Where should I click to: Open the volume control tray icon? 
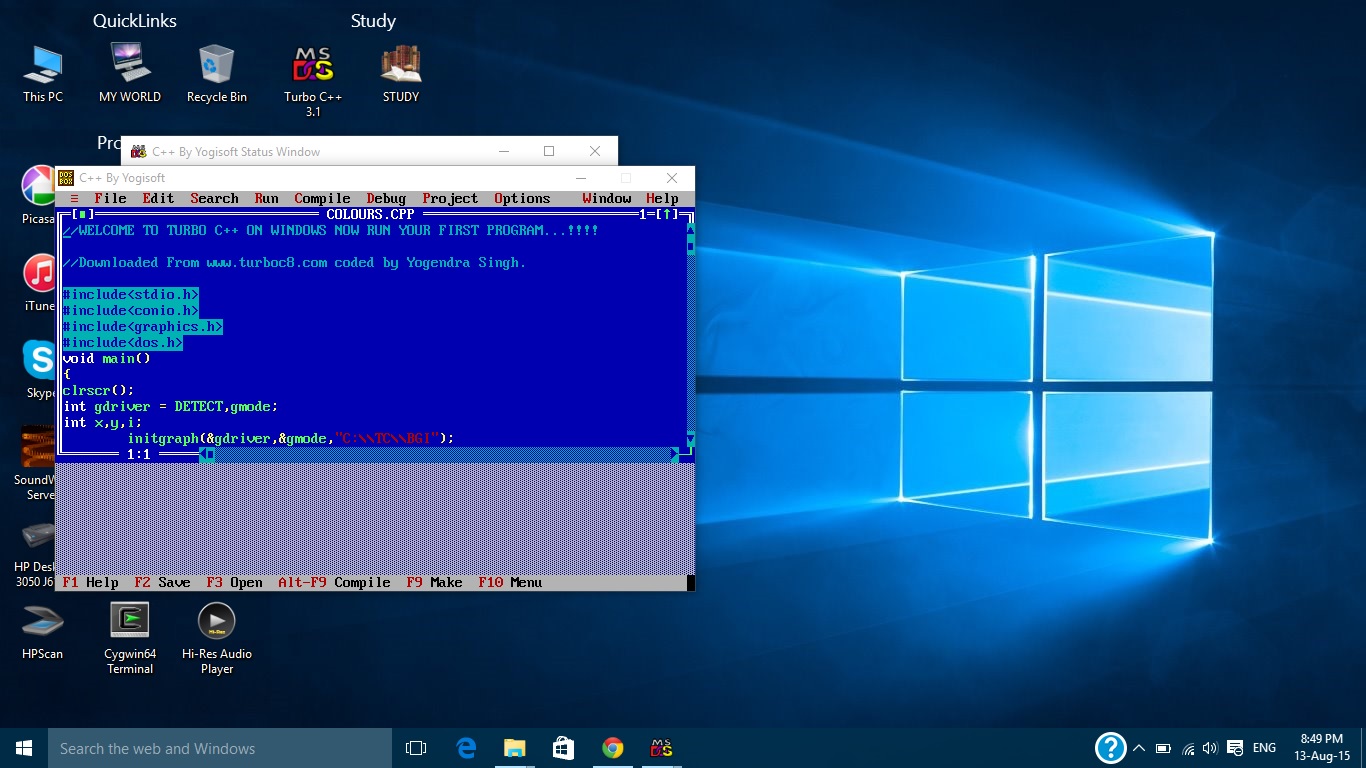pyautogui.click(x=1210, y=748)
